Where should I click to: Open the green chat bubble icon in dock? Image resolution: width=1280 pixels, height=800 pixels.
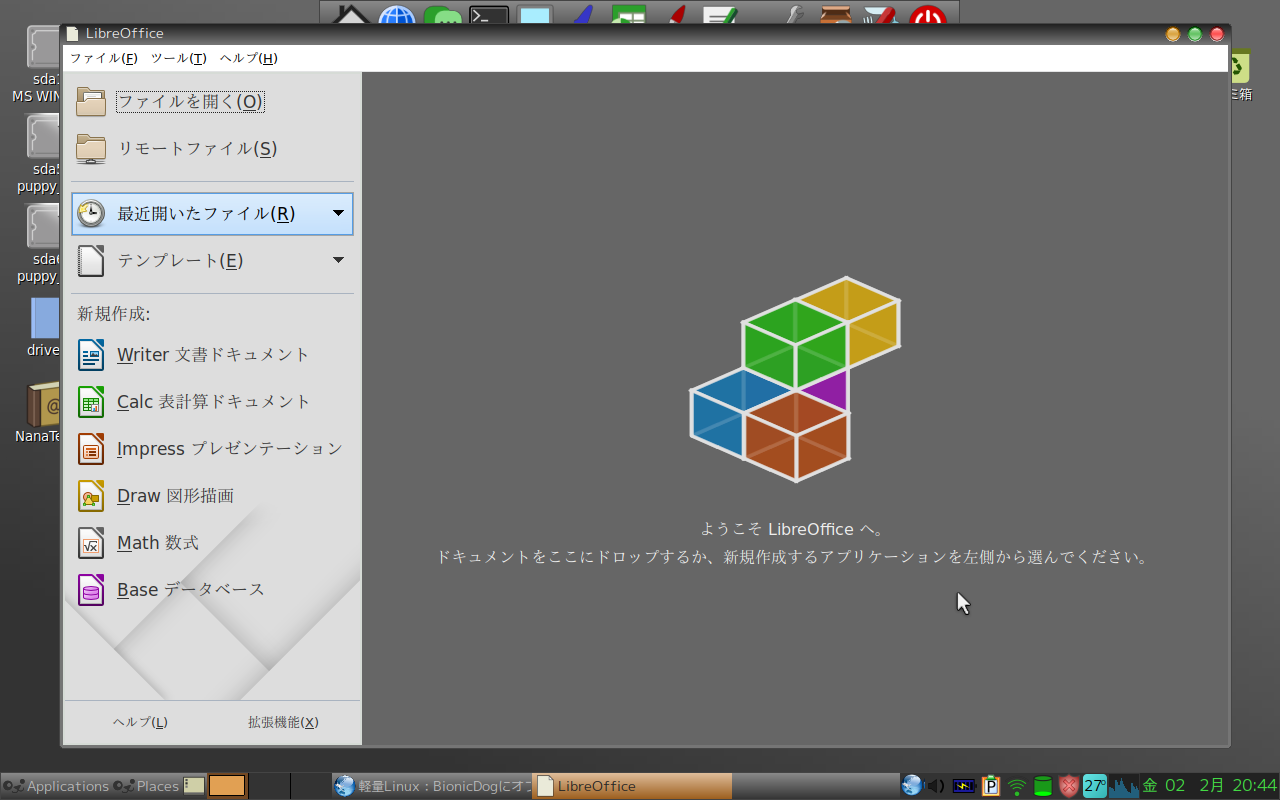point(442,15)
